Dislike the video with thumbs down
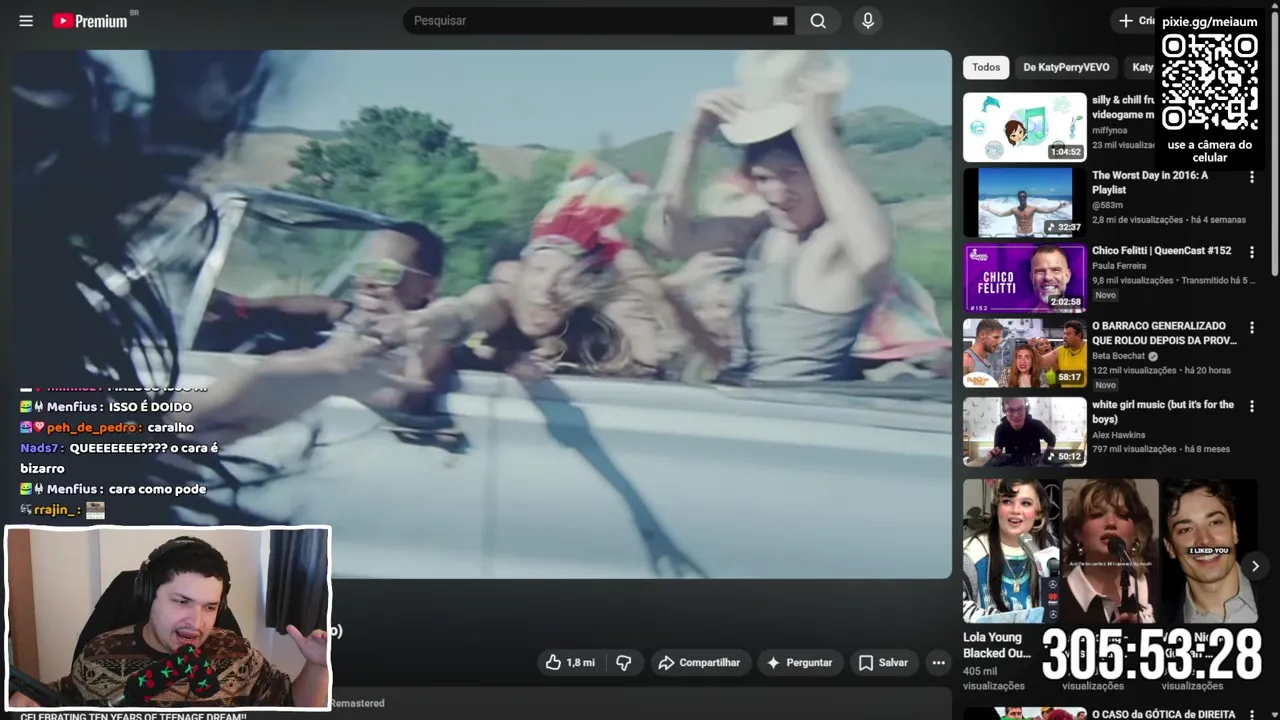The width and height of the screenshot is (1280, 720). click(x=624, y=662)
